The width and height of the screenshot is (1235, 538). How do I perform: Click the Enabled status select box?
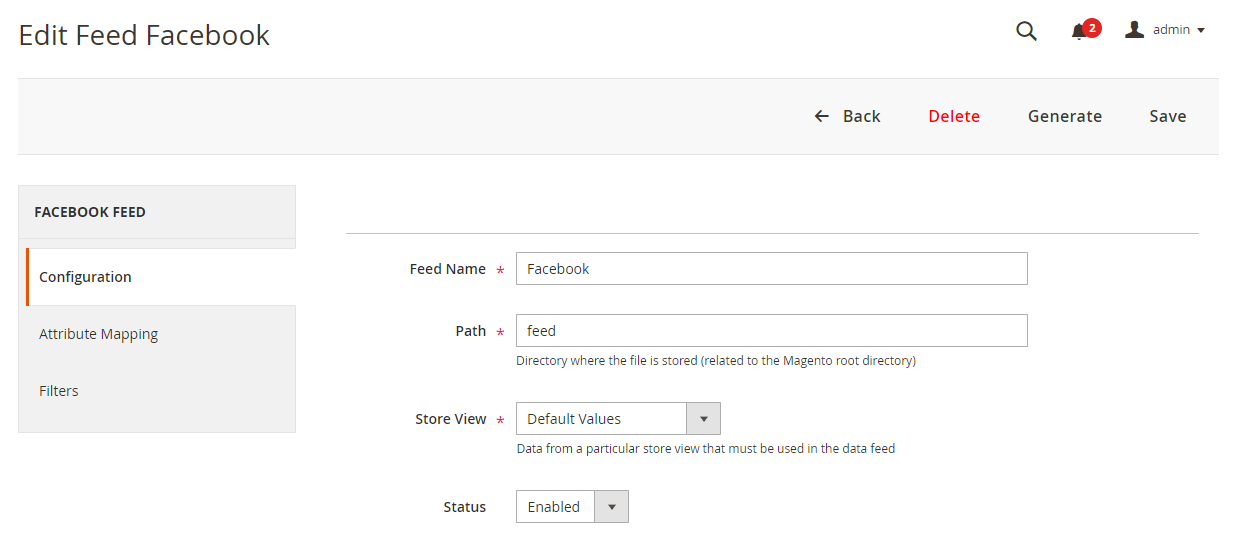pyautogui.click(x=556, y=507)
